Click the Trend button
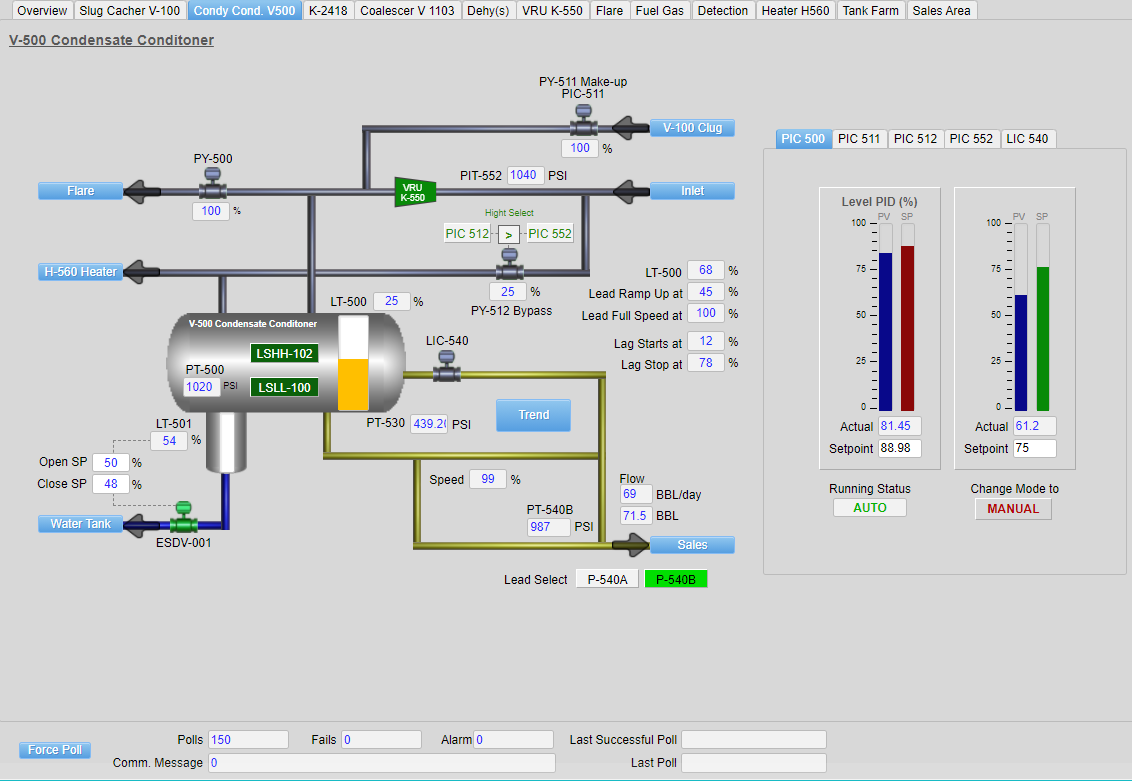The height and width of the screenshot is (781, 1132). click(534, 415)
